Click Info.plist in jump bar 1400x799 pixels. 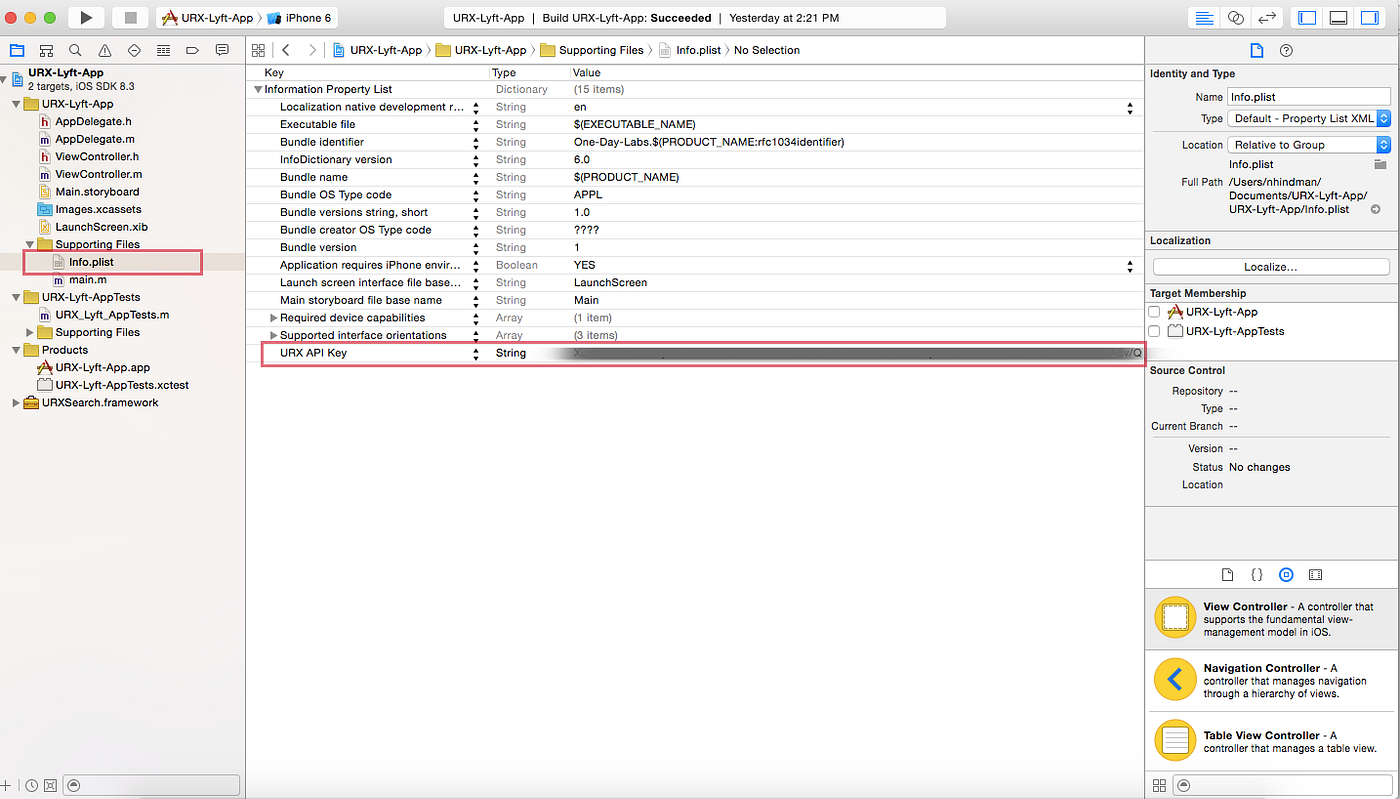coord(691,50)
